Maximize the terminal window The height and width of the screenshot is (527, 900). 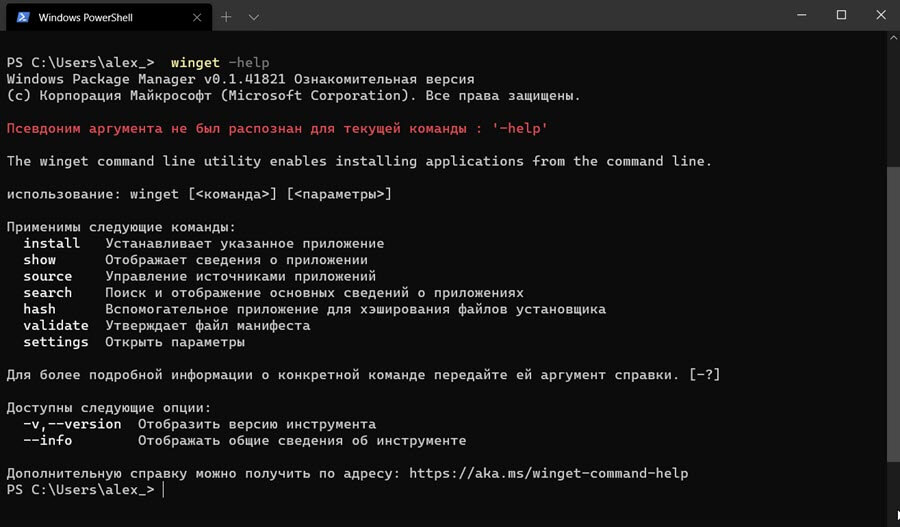[x=841, y=15]
